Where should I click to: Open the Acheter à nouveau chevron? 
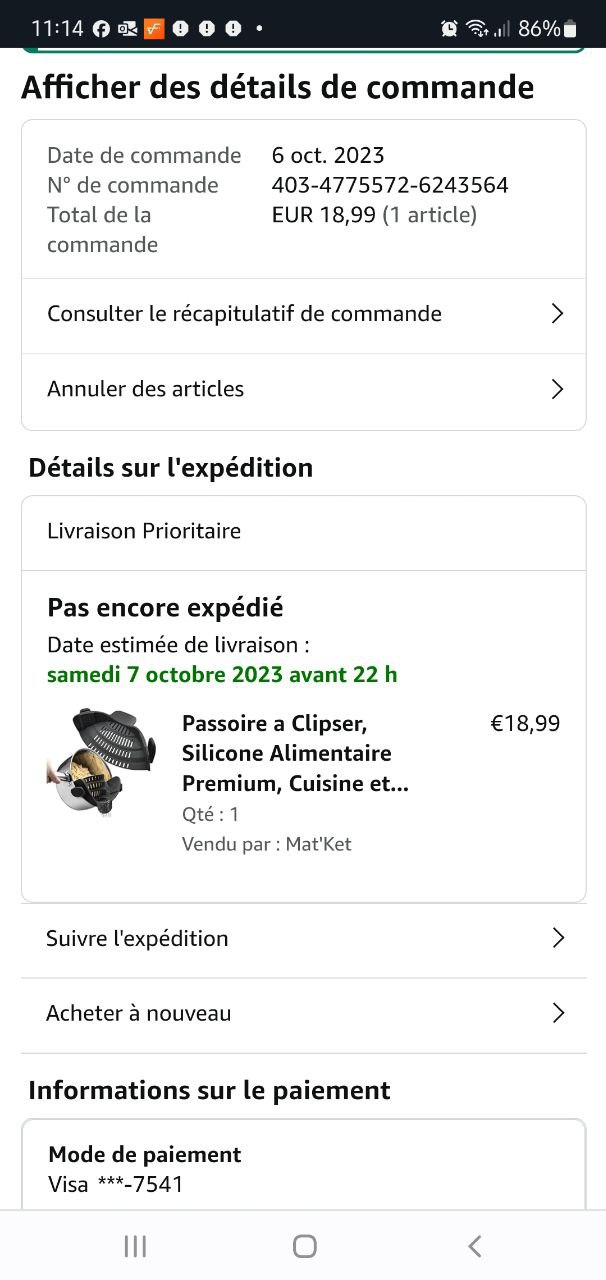coord(558,1013)
